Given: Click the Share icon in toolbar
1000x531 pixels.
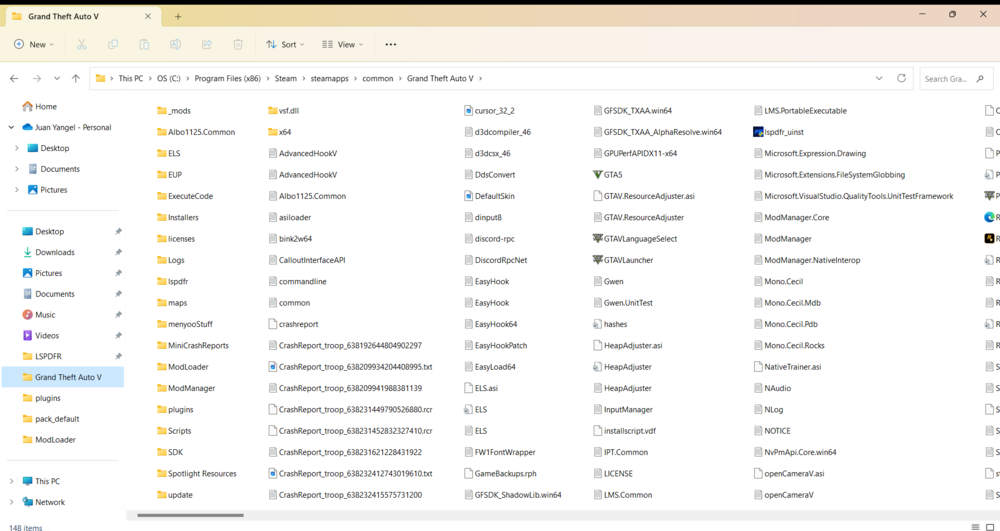Looking at the screenshot, I should pos(207,45).
